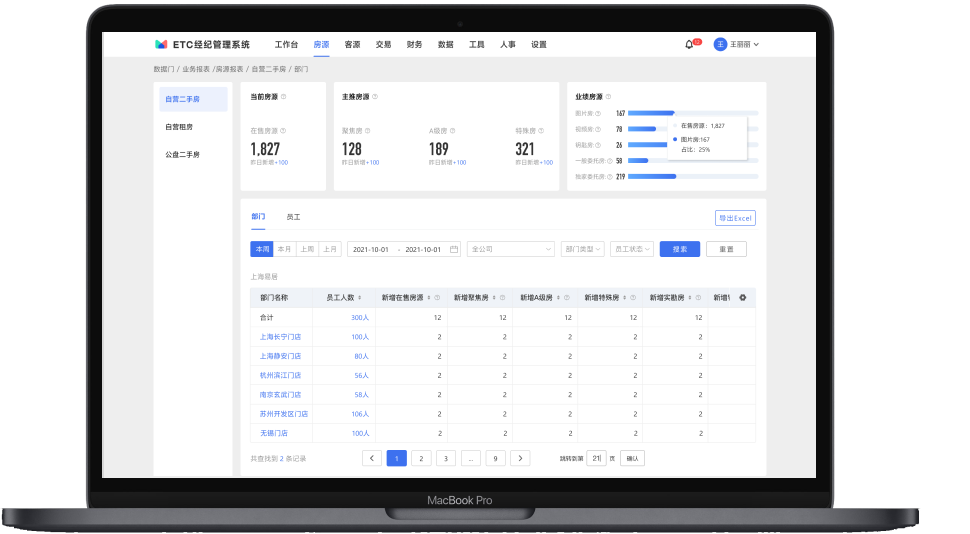The width and height of the screenshot is (970, 534).
Task: Click 300人 in the 合计 row
Action: [x=360, y=317]
